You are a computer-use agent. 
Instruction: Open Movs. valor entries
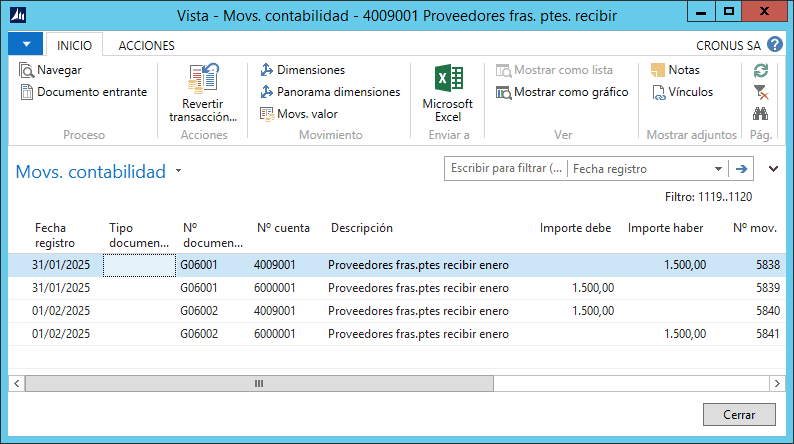coord(299,114)
